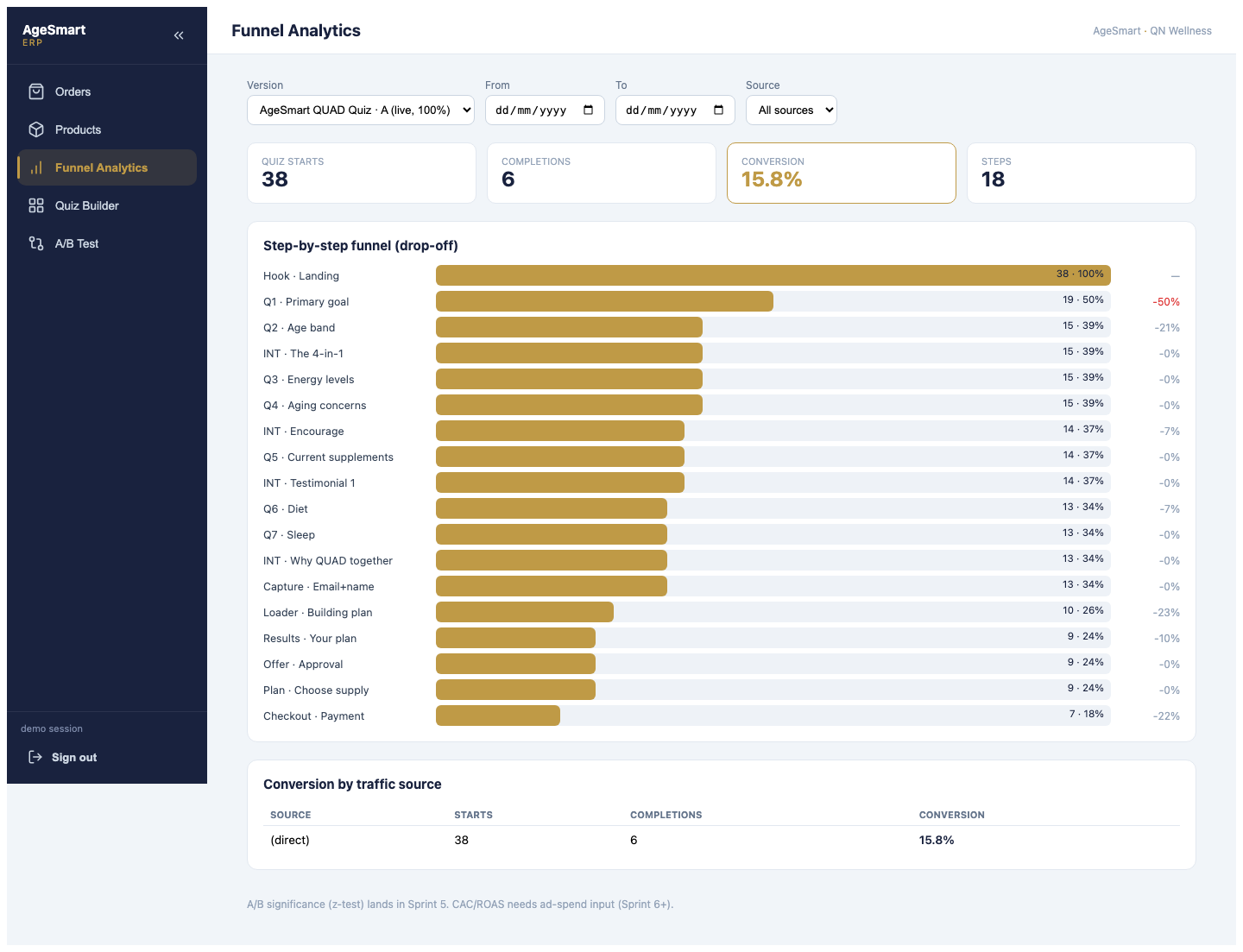Click the INT · Why QUAD together label

pos(327,560)
